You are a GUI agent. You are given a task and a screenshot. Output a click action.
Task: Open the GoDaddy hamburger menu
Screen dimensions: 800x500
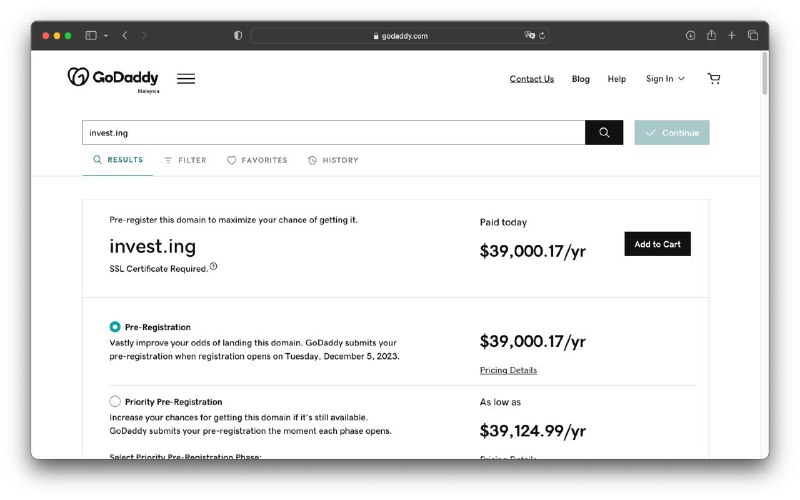[x=186, y=79]
